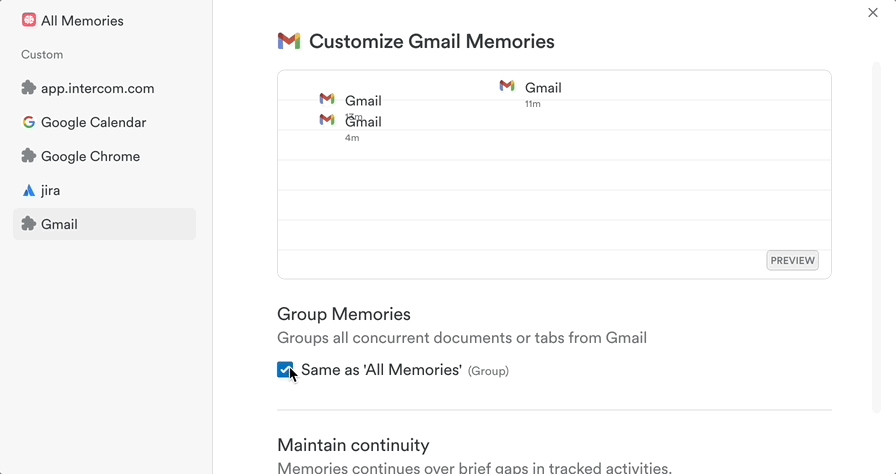Click the Google Calendar logo icon

pyautogui.click(x=29, y=122)
